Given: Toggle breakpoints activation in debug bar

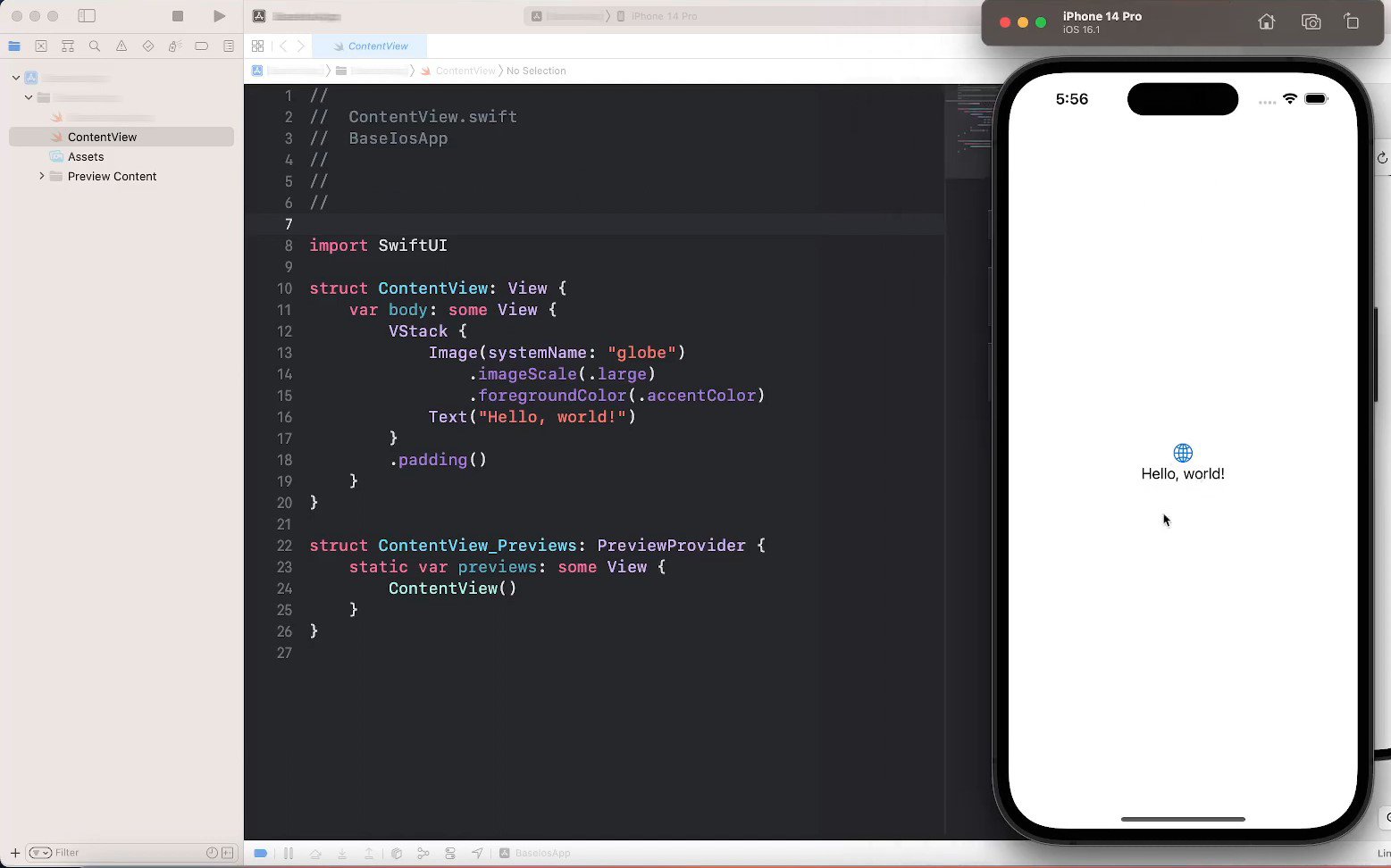Looking at the screenshot, I should point(261,854).
